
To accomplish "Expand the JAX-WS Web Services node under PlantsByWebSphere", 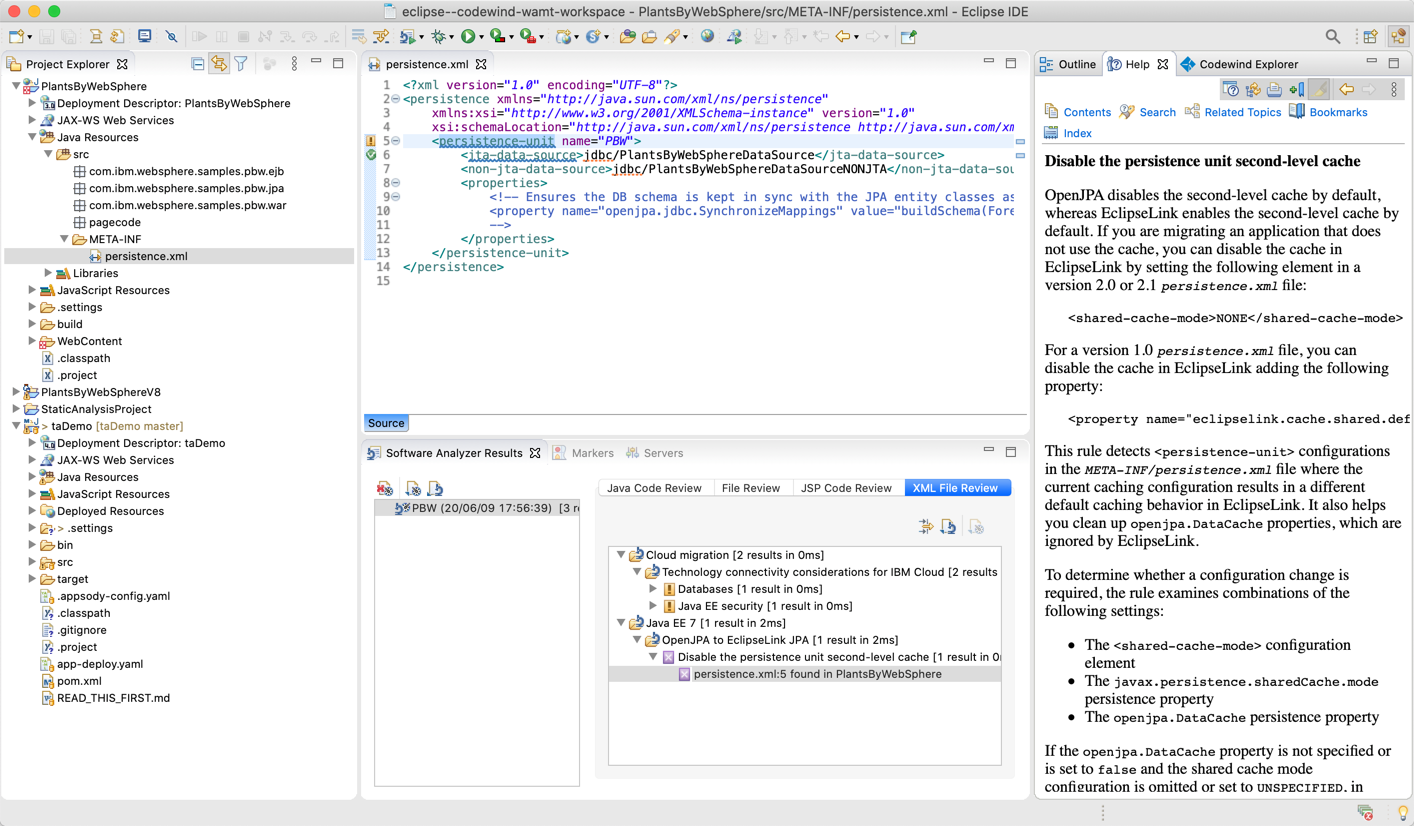I will coord(32,120).
